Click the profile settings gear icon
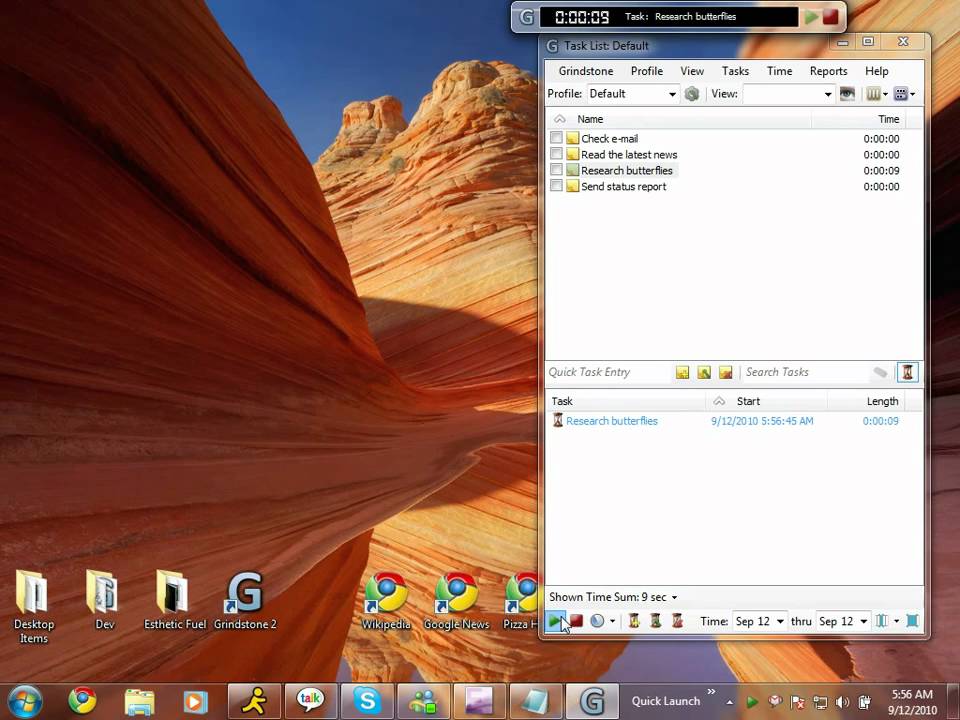The height and width of the screenshot is (720, 960). (x=692, y=94)
